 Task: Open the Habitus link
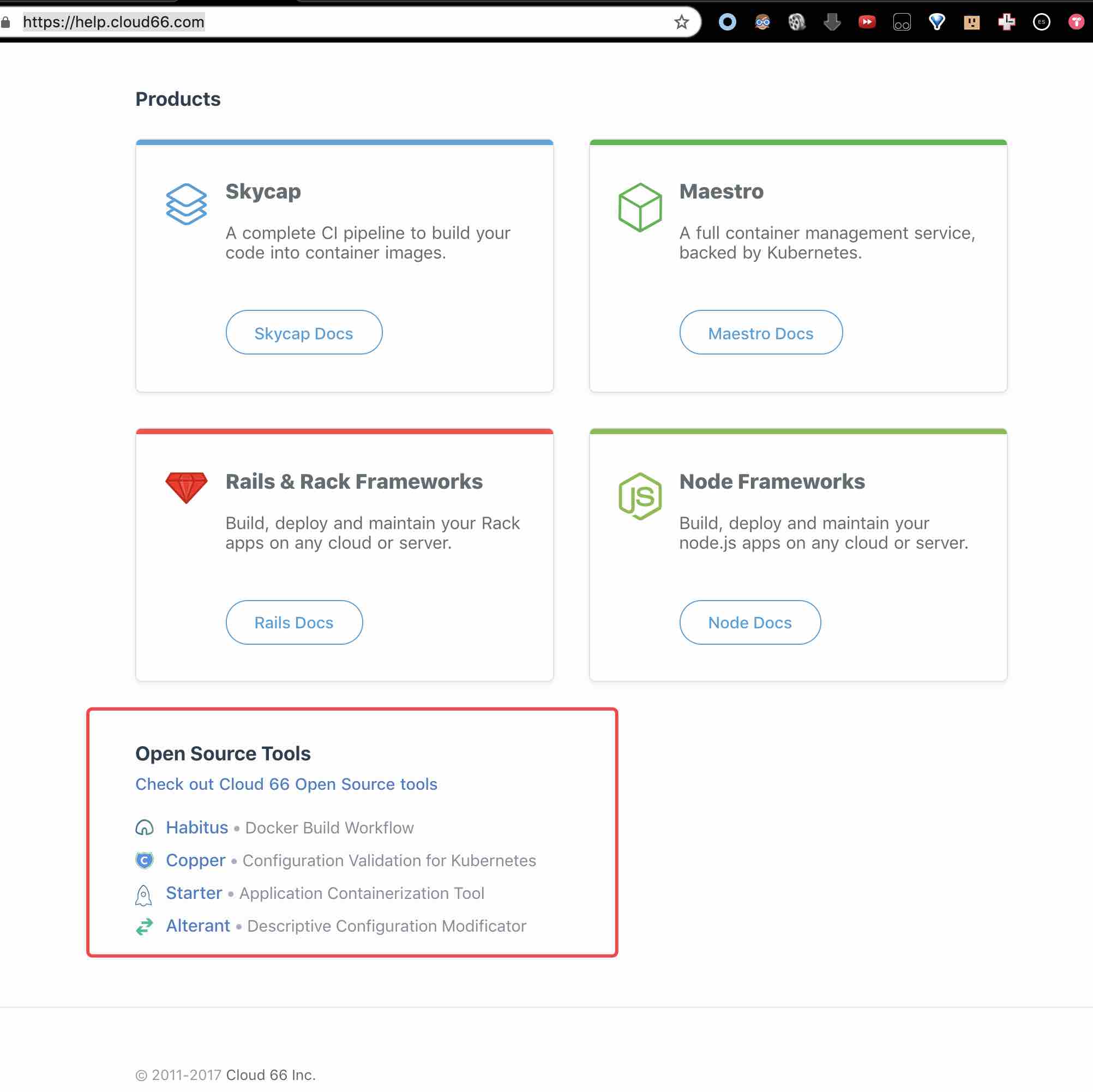pos(196,828)
